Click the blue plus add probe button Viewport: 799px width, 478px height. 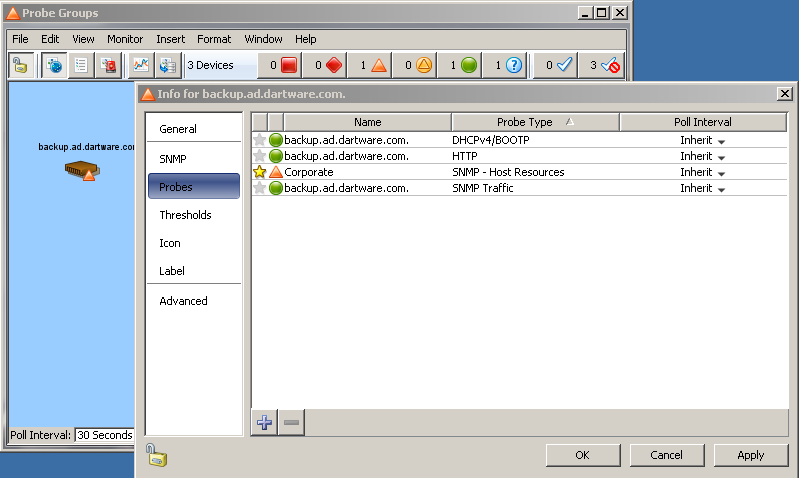click(x=265, y=422)
